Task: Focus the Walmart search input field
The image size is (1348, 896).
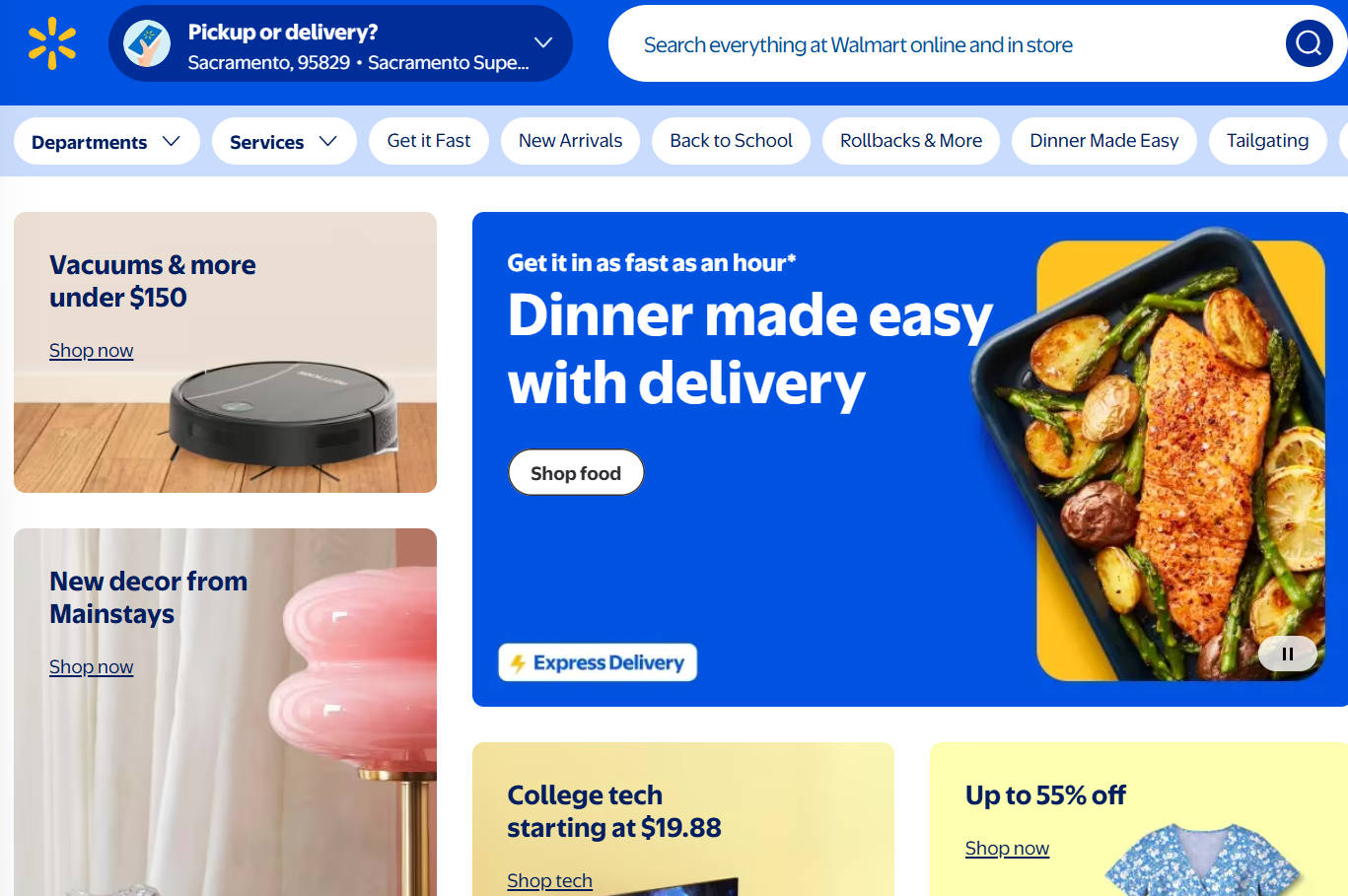Action: click(x=947, y=44)
